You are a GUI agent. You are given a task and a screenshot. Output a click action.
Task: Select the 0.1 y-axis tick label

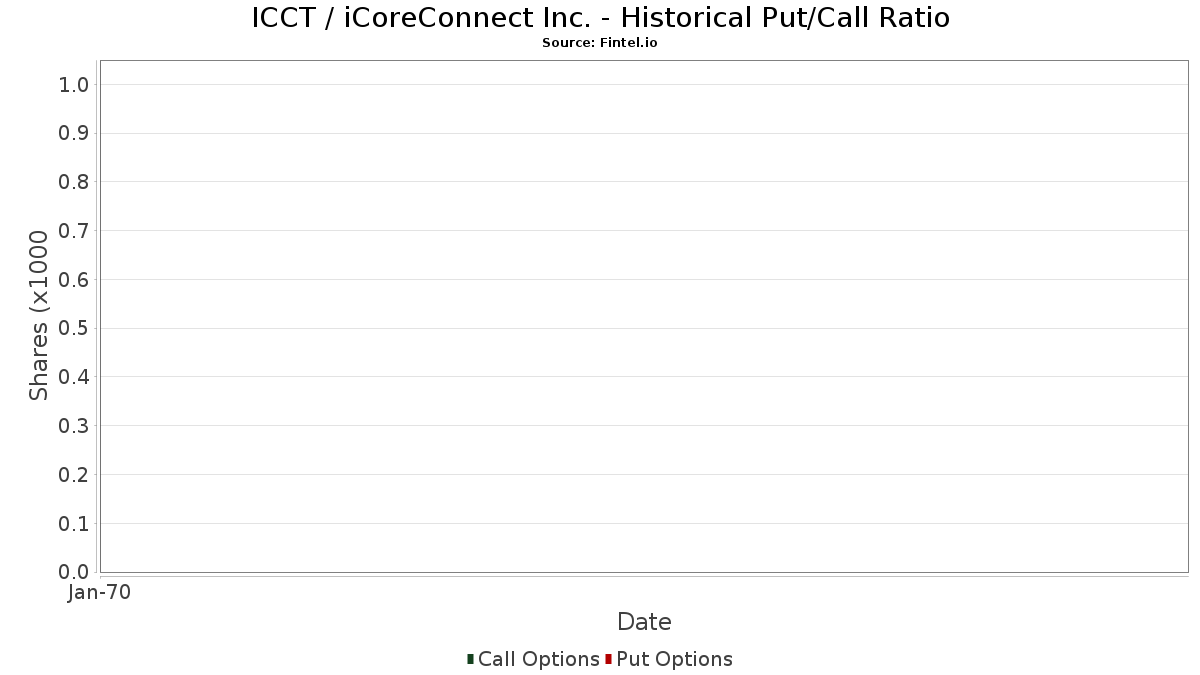pyautogui.click(x=74, y=524)
